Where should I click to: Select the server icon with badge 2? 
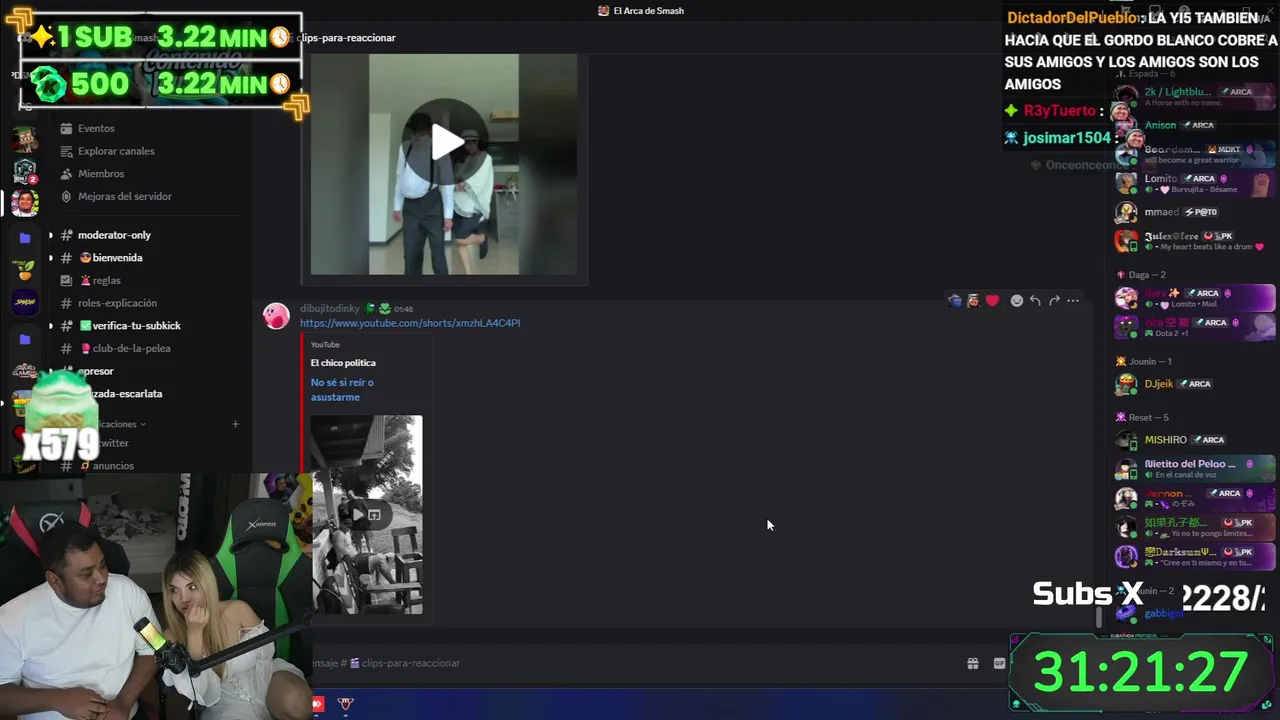click(x=25, y=171)
